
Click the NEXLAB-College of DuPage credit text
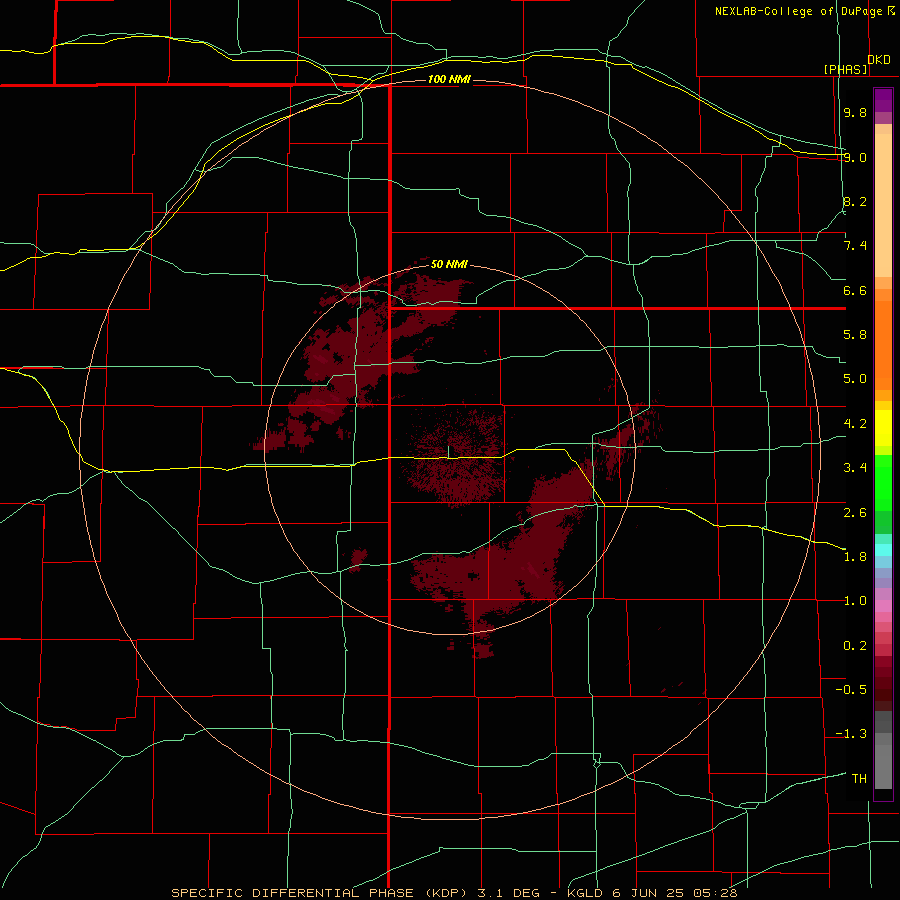click(x=800, y=11)
